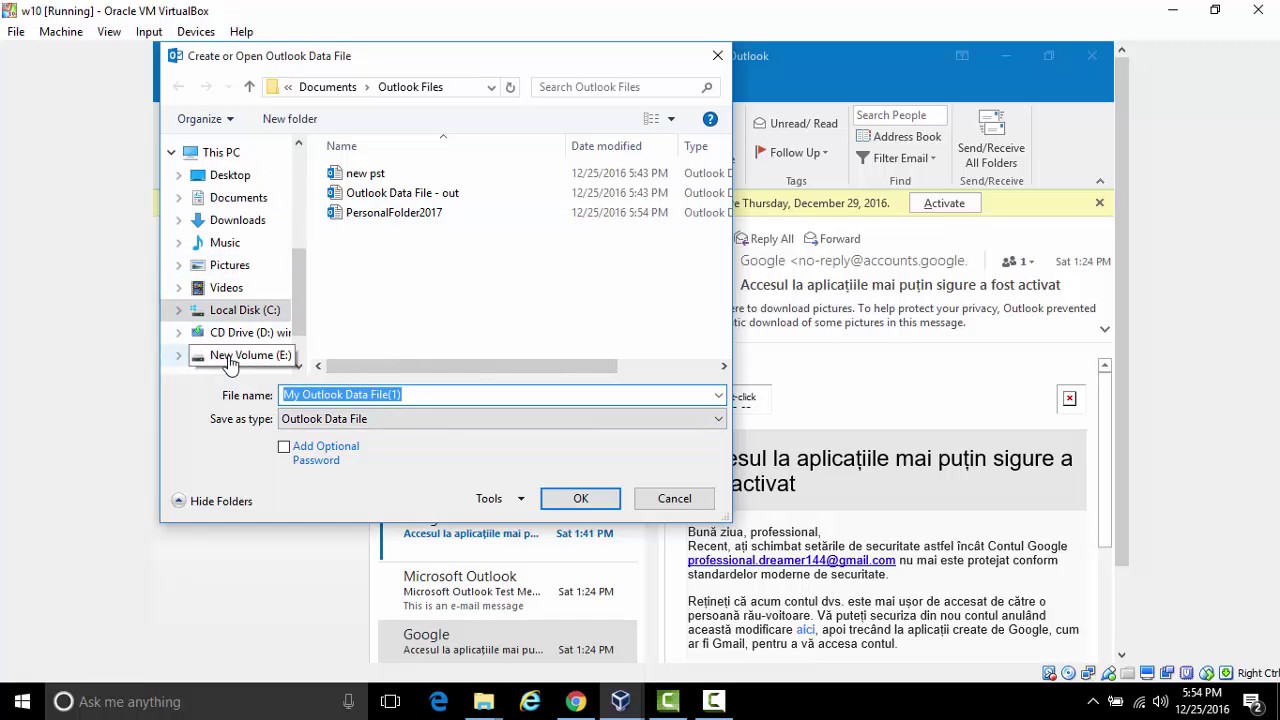Select CD Drive (D:) in tree
The height and width of the screenshot is (720, 1280).
tap(250, 332)
